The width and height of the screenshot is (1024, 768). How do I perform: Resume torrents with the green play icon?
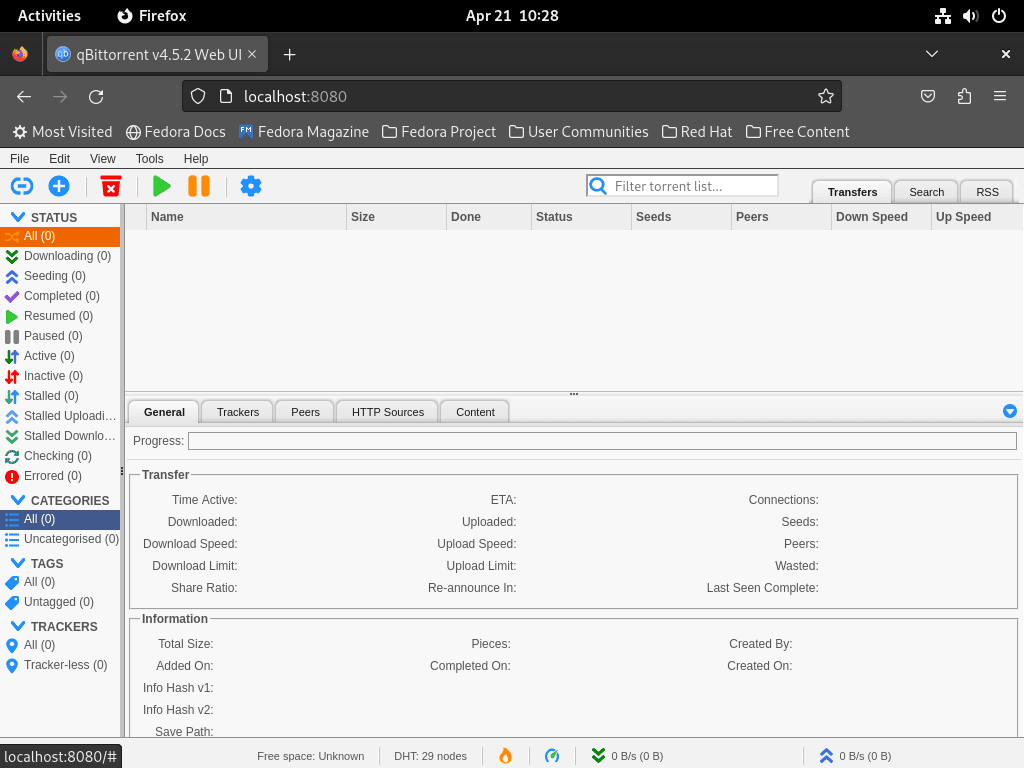coord(162,186)
